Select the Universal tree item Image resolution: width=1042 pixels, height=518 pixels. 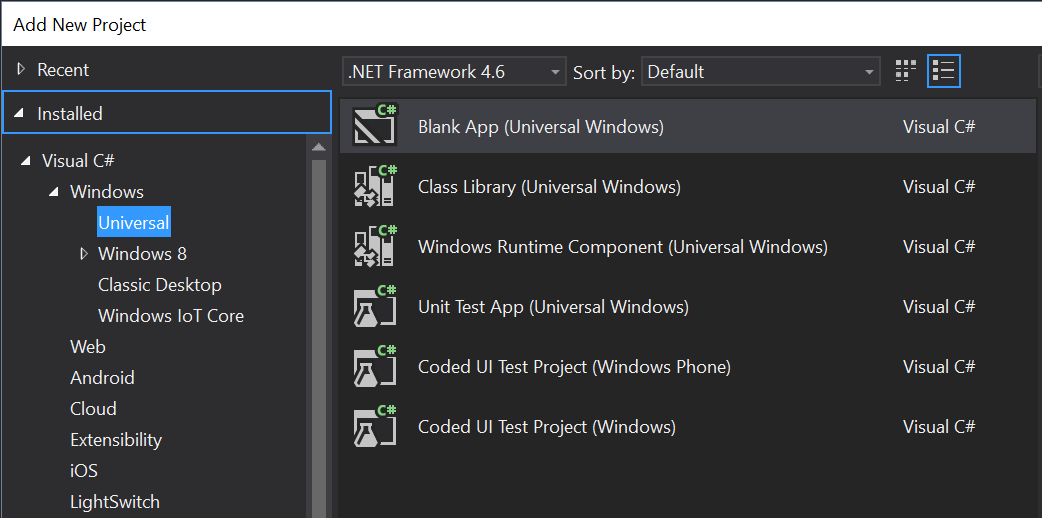coord(134,223)
